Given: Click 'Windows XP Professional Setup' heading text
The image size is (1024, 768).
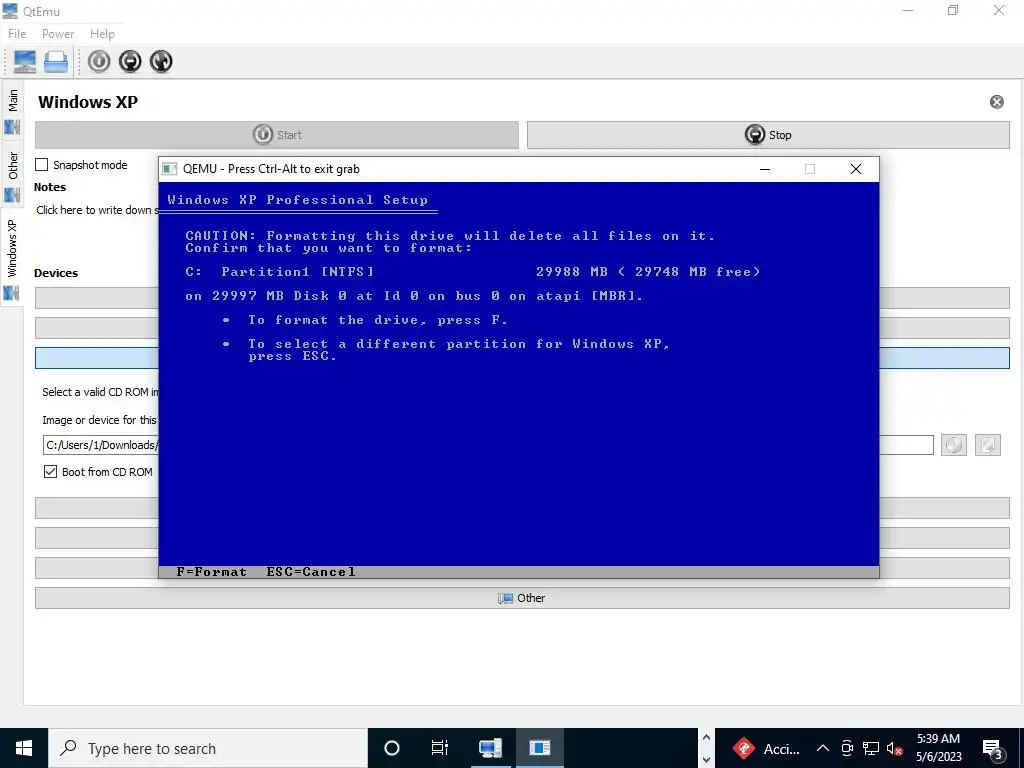Looking at the screenshot, I should pos(298,200).
